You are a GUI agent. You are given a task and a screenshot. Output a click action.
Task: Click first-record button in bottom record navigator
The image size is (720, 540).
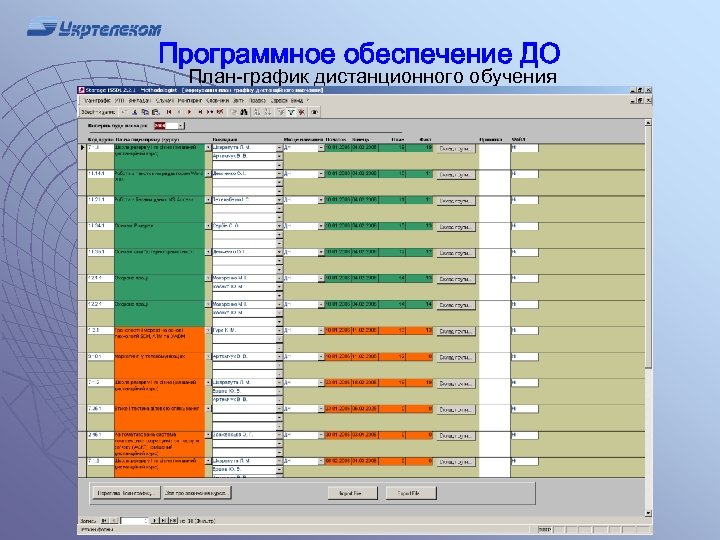pyautogui.click(x=105, y=520)
